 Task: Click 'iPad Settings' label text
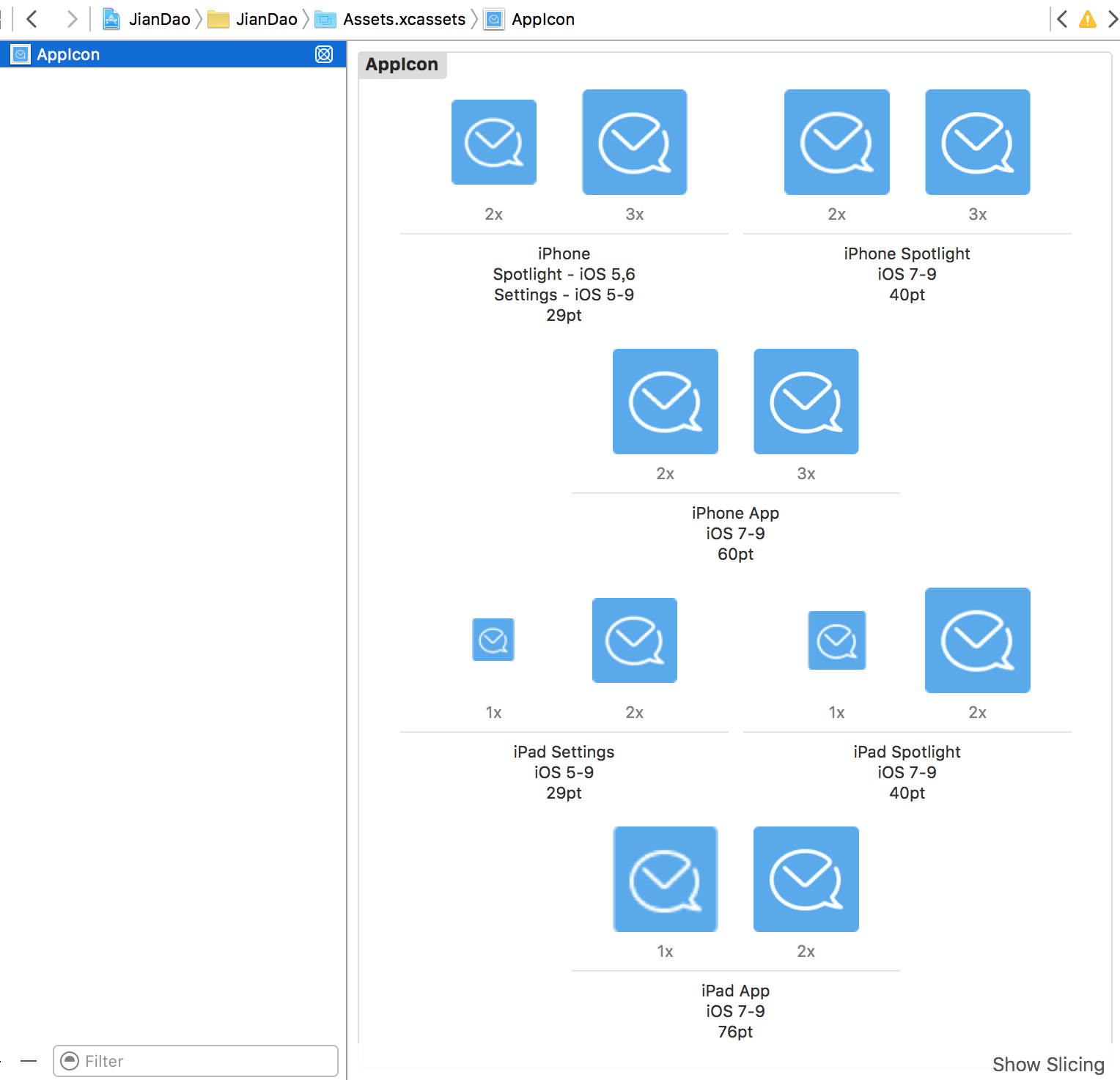pos(564,752)
